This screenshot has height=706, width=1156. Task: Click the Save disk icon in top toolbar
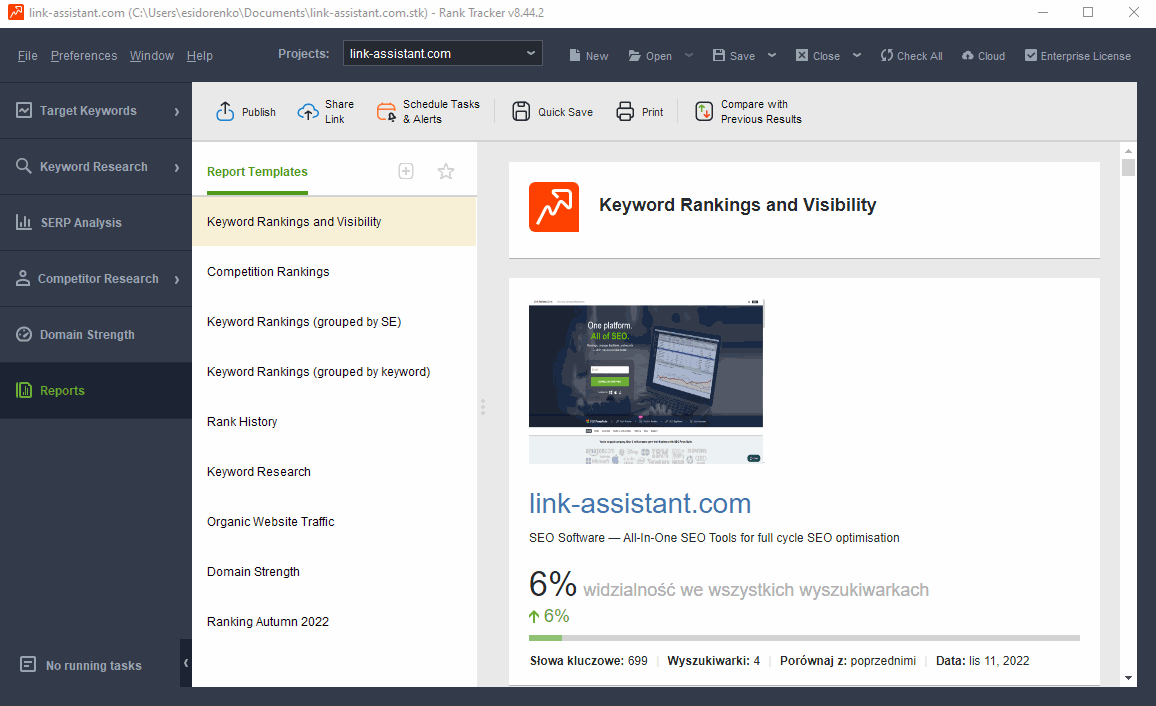[719, 55]
